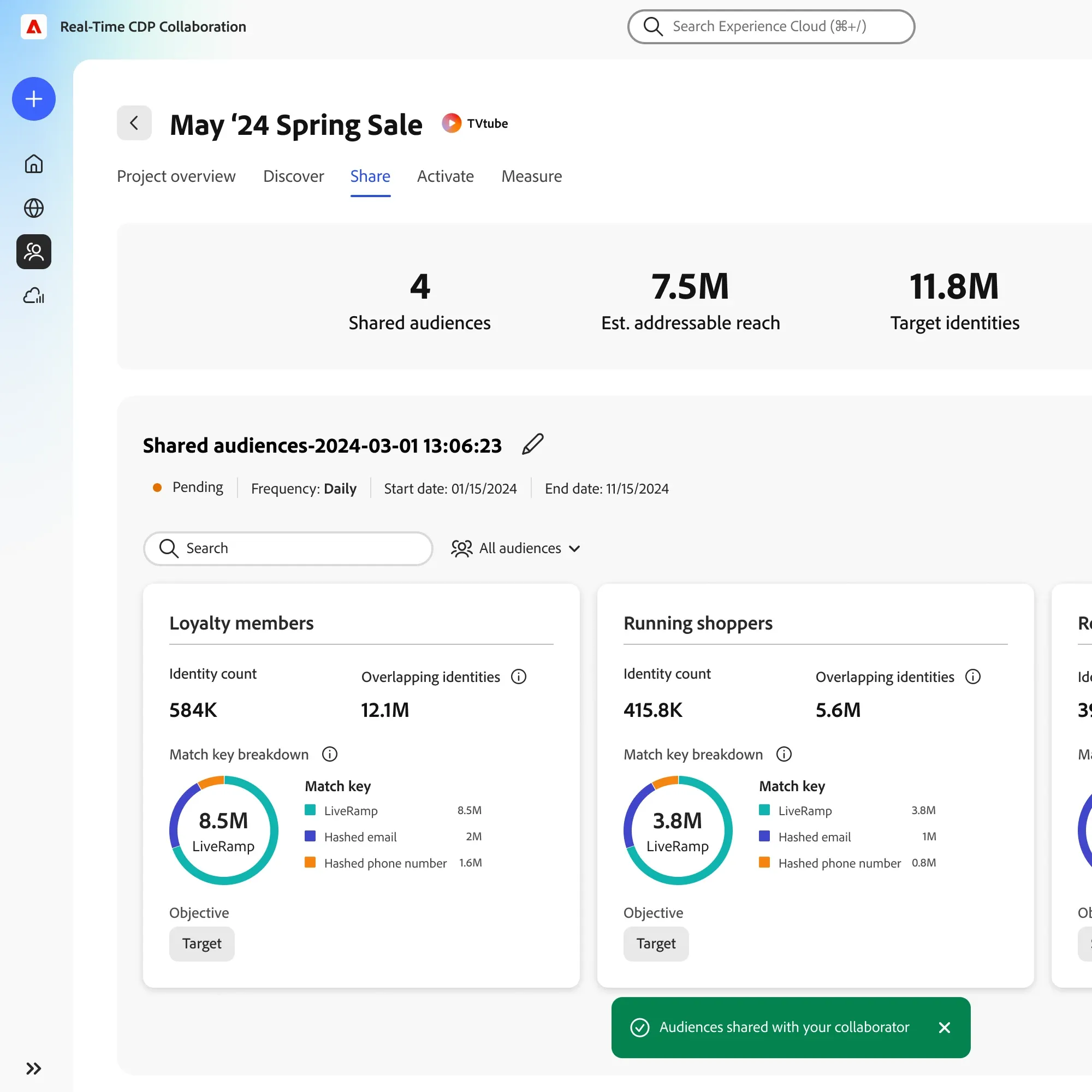This screenshot has height=1092, width=1092.
Task: Toggle the Pending status indicator
Action: coord(157,487)
